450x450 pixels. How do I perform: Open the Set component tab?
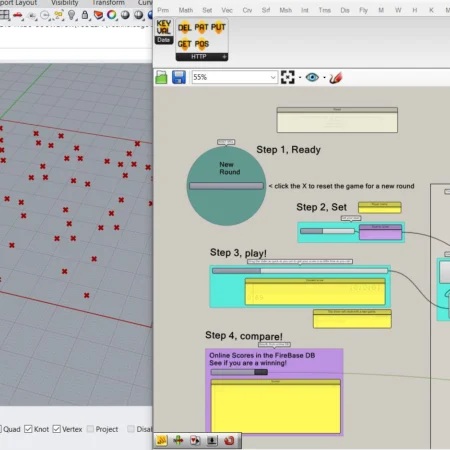coord(207,10)
